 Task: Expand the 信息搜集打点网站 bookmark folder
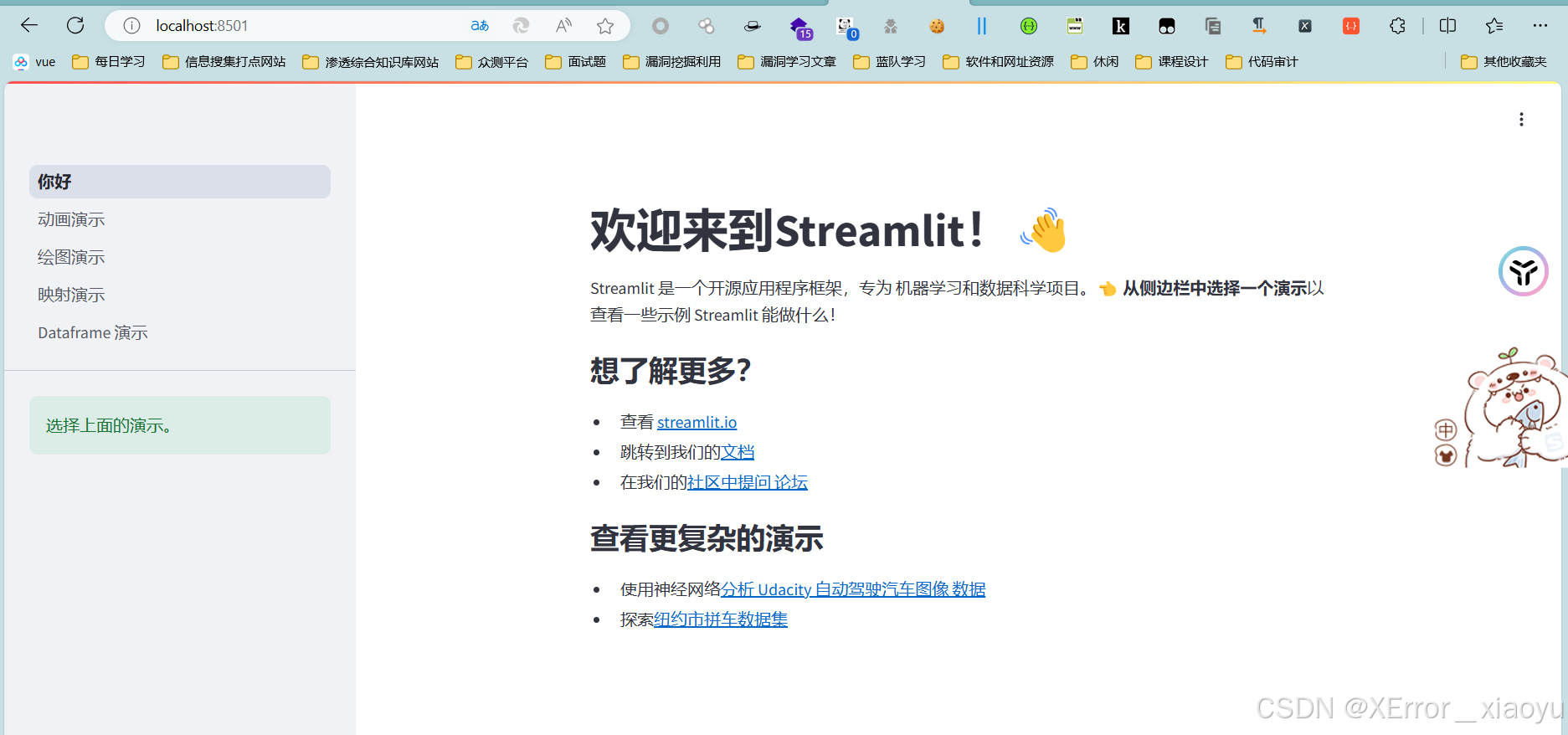pyautogui.click(x=224, y=62)
